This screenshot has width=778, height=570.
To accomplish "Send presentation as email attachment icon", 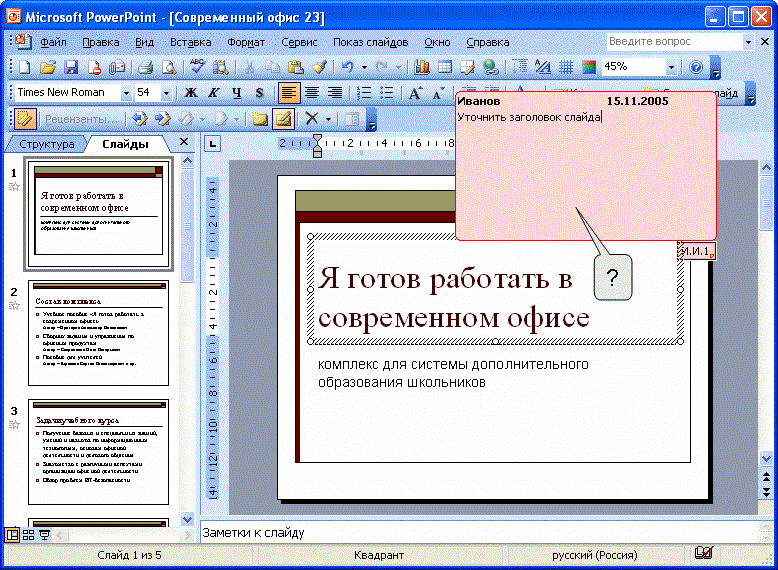I will 117,67.
